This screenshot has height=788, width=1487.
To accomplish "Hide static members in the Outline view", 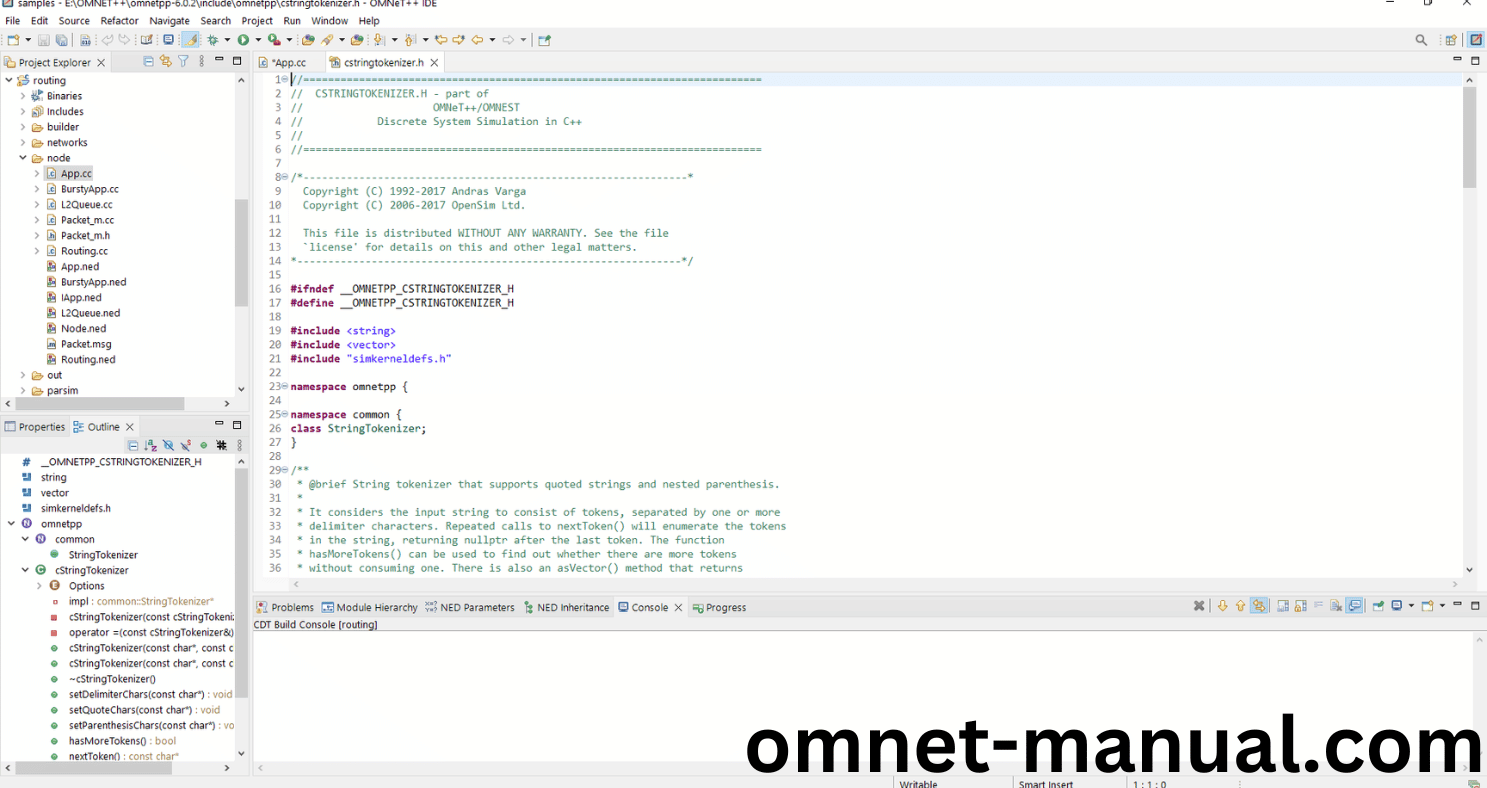I will click(184, 445).
